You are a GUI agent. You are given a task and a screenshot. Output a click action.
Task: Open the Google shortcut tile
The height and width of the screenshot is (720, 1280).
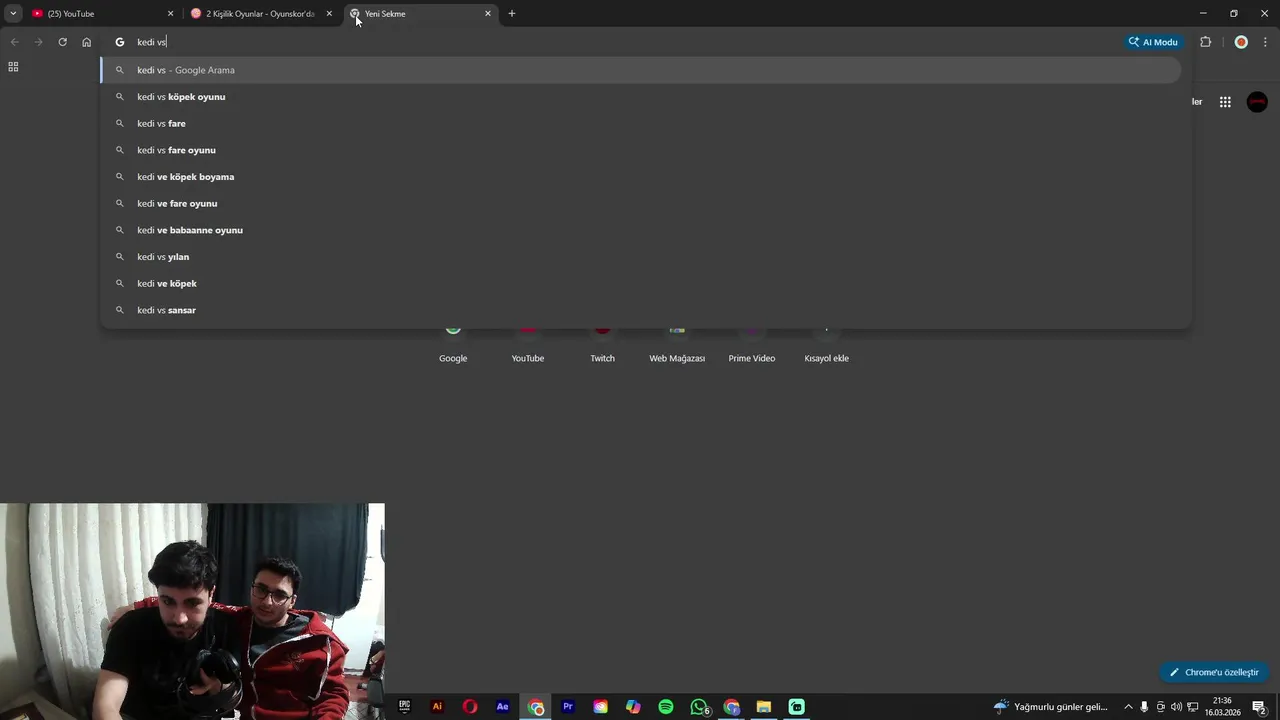click(x=453, y=345)
